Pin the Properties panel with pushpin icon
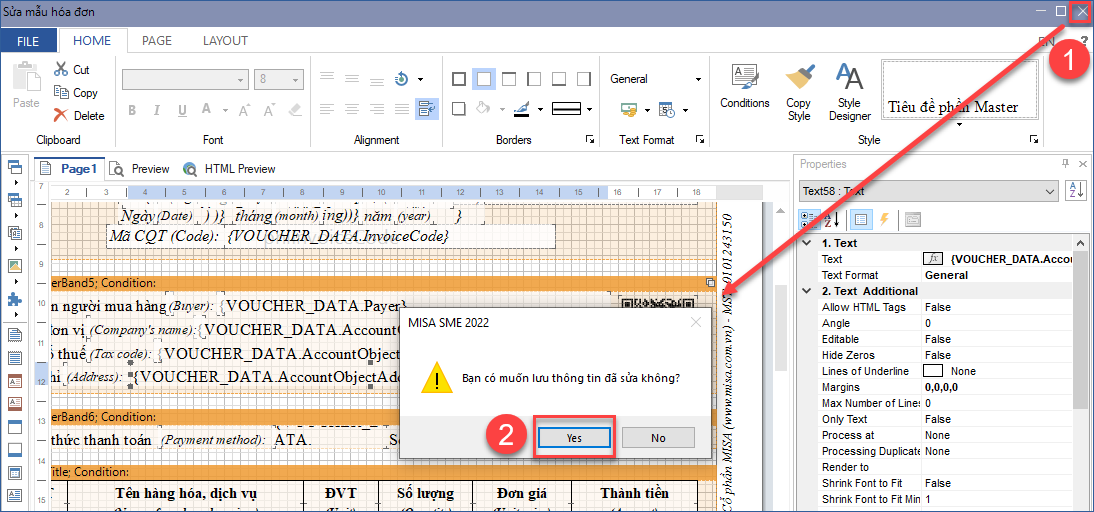This screenshot has width=1094, height=512. coord(1065,164)
